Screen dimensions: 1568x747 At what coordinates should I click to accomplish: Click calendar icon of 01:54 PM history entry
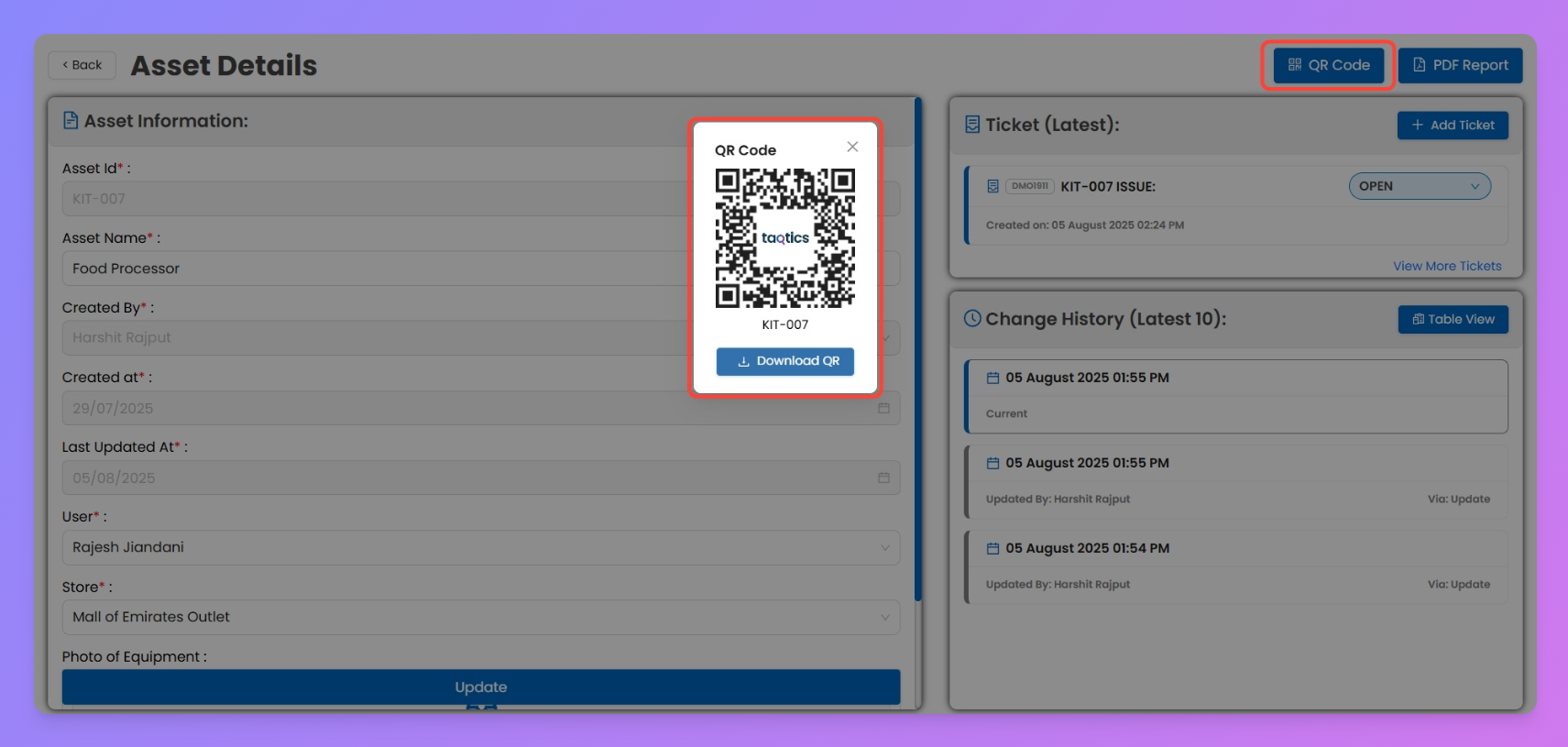coord(992,548)
